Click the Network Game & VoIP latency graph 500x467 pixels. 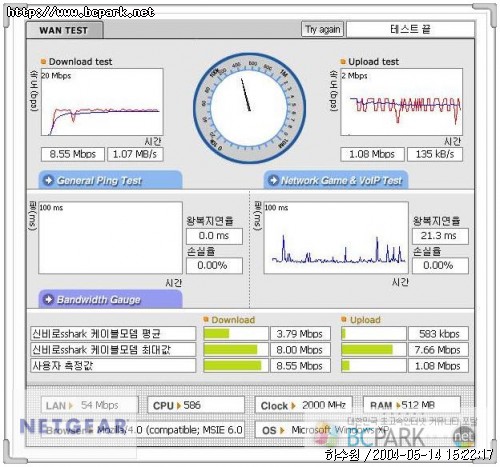coord(336,238)
